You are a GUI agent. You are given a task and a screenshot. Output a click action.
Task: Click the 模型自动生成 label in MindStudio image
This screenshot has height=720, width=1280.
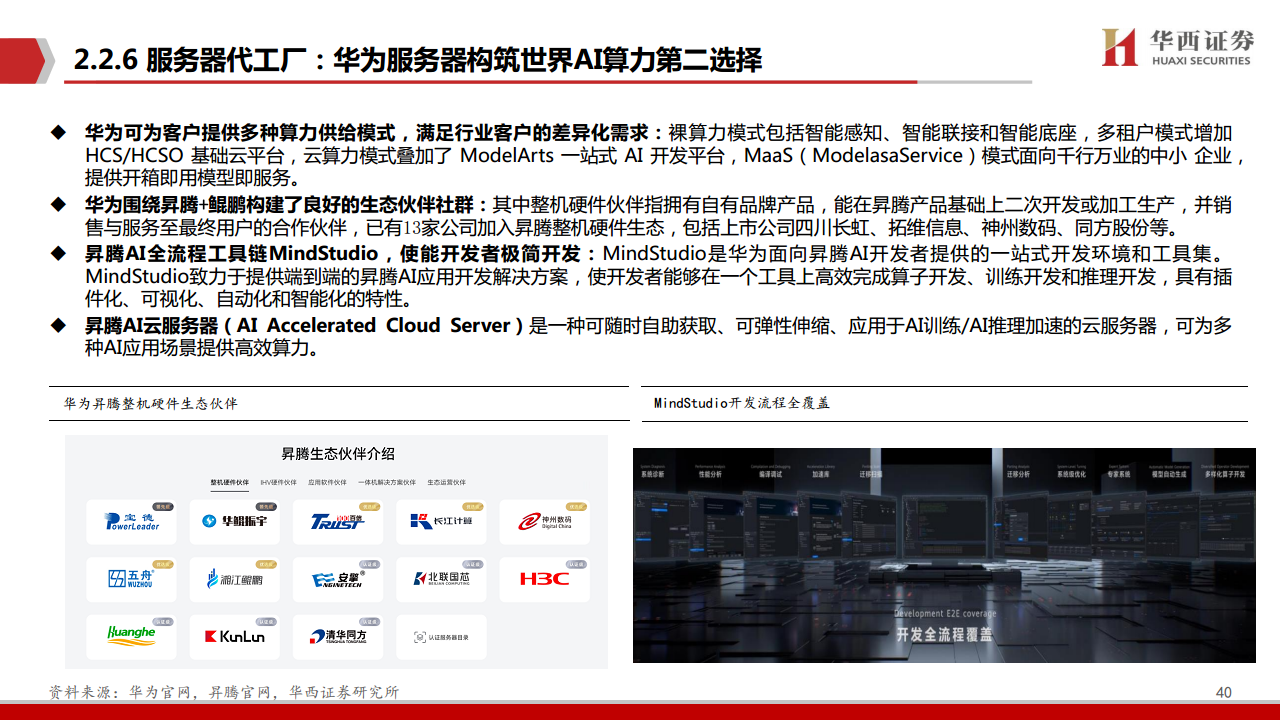(x=1169, y=474)
